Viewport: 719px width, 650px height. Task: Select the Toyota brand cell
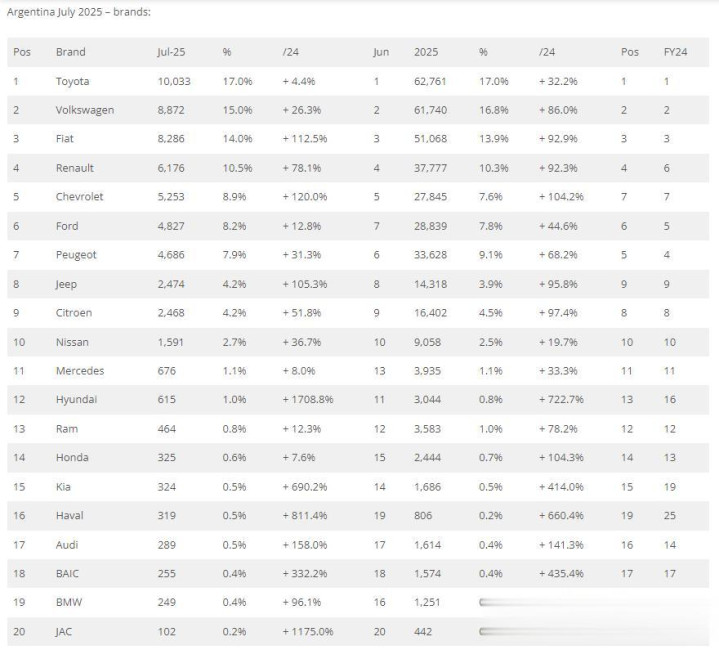(x=72, y=81)
